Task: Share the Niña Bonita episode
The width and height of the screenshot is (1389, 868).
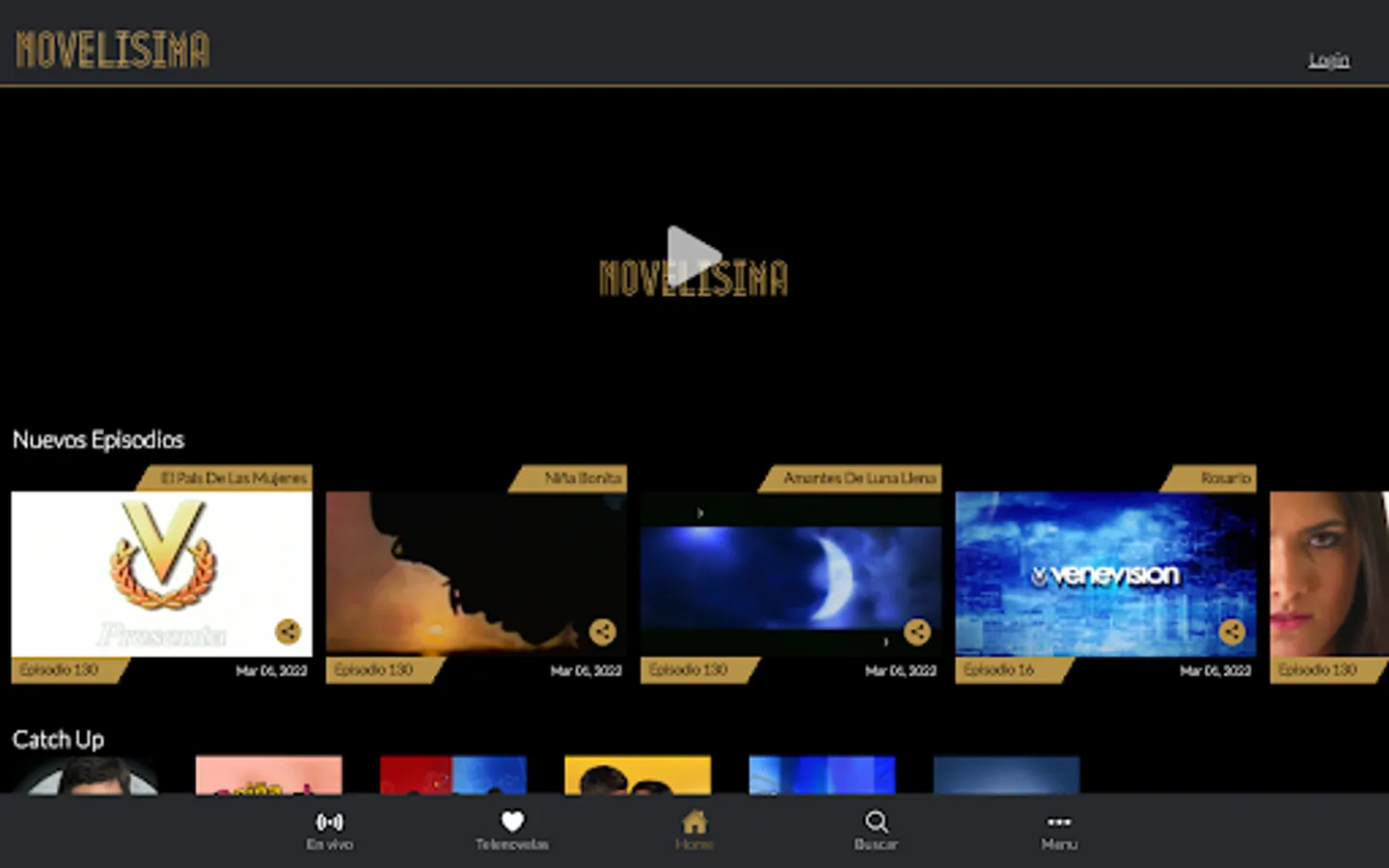Action: tap(602, 632)
